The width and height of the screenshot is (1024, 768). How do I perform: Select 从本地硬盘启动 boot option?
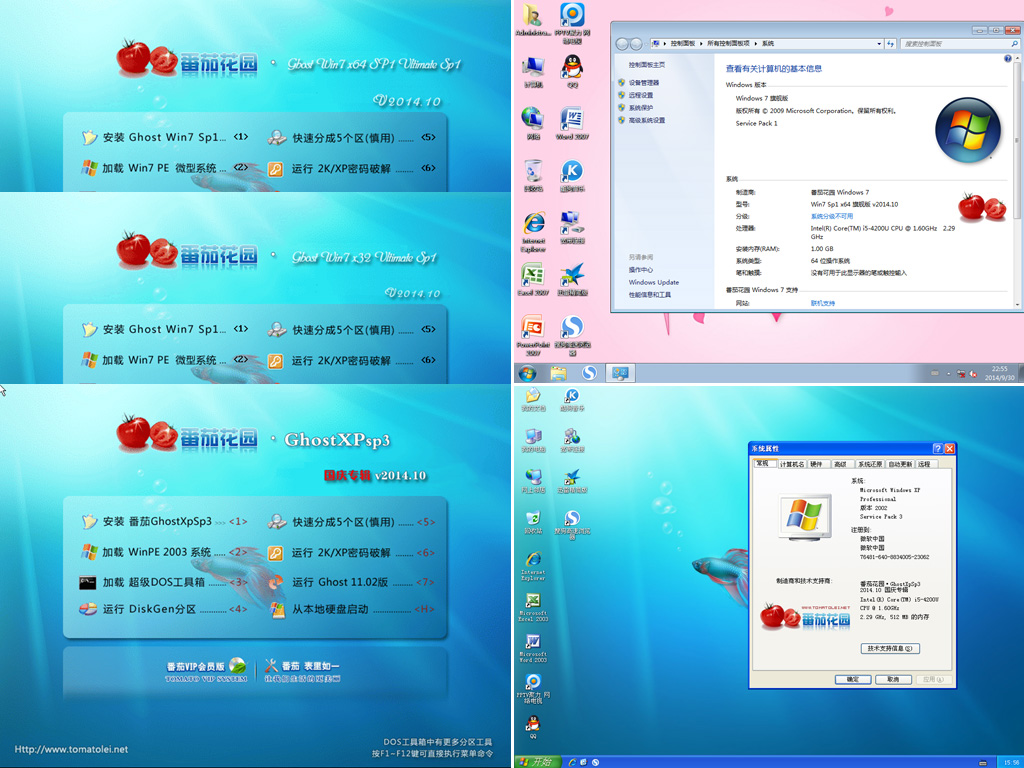coord(351,609)
